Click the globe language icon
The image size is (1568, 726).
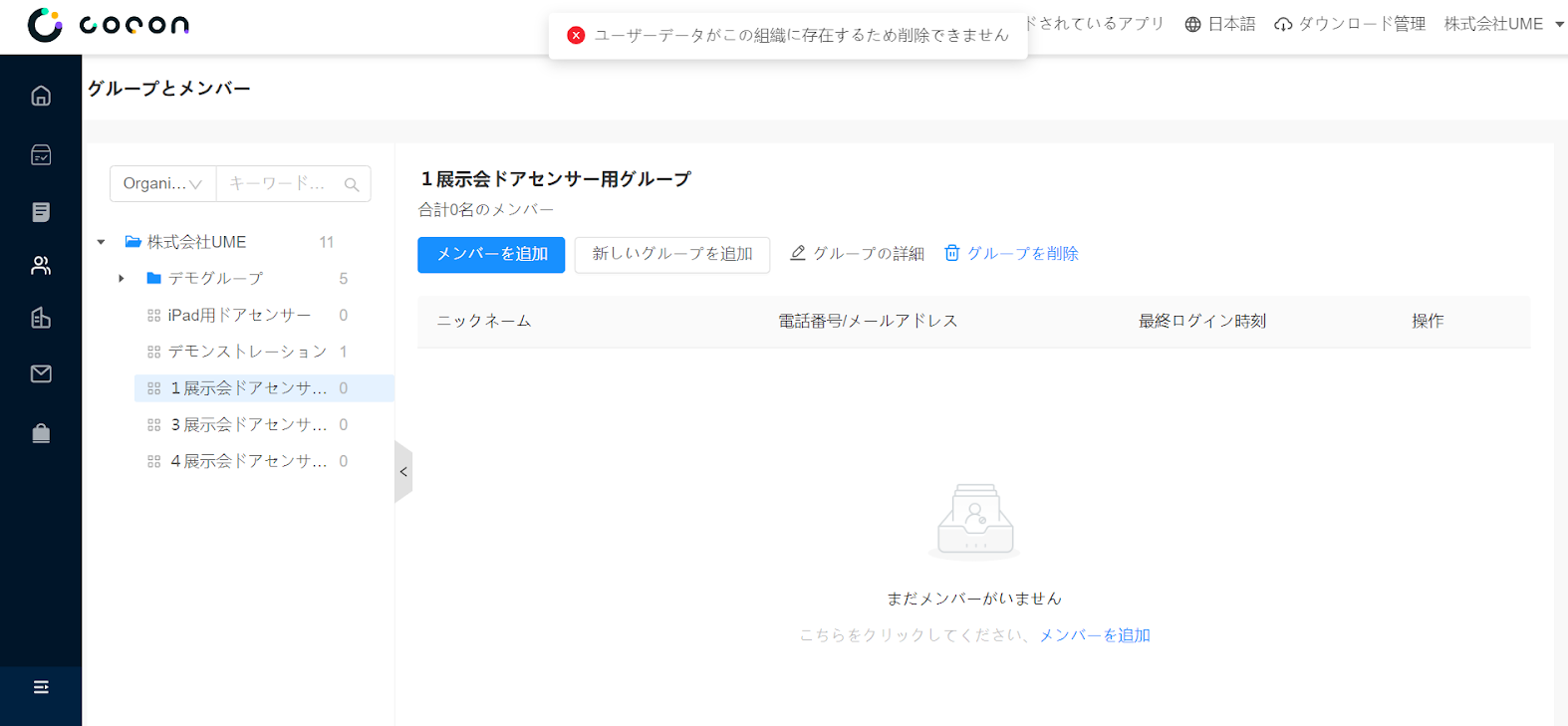(x=1192, y=24)
